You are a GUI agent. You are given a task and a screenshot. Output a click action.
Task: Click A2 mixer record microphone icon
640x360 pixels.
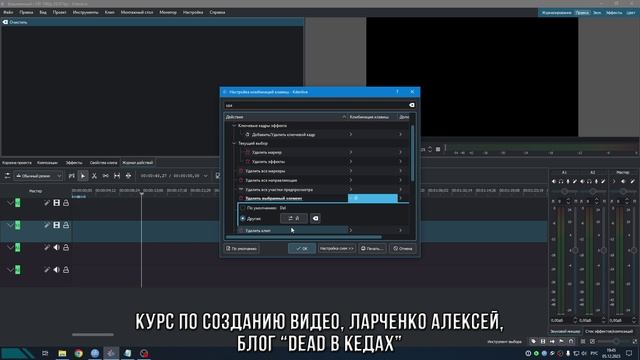coord(596,181)
